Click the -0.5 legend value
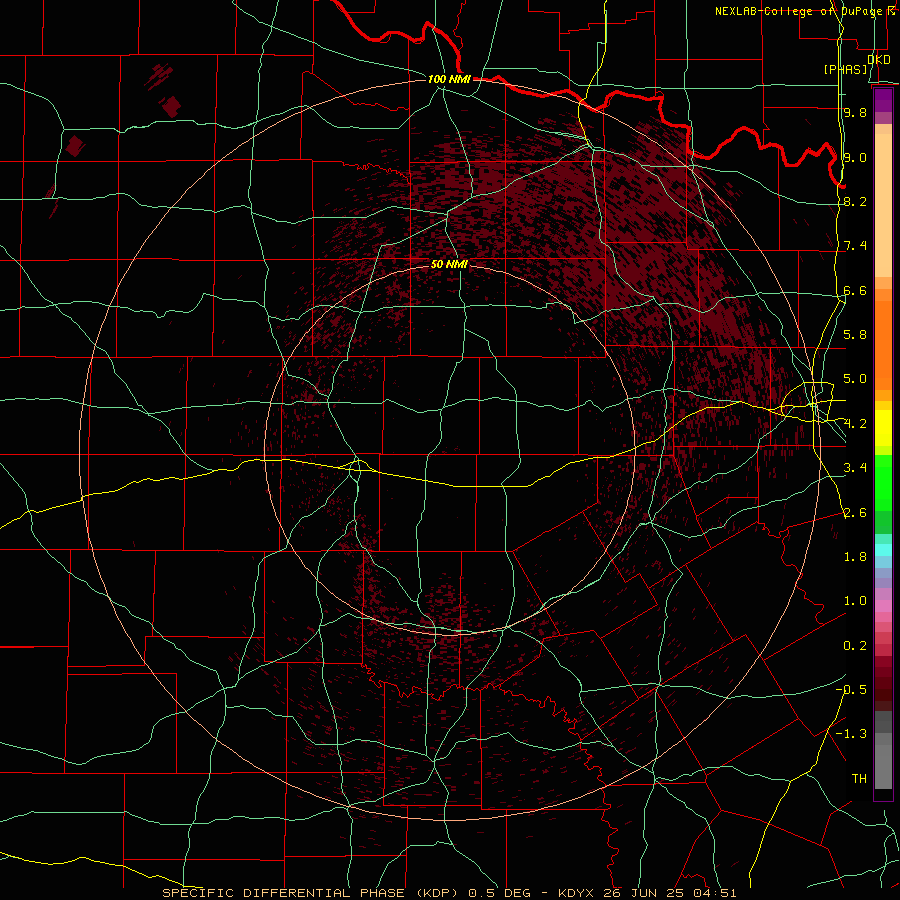The width and height of the screenshot is (900, 900). (851, 690)
